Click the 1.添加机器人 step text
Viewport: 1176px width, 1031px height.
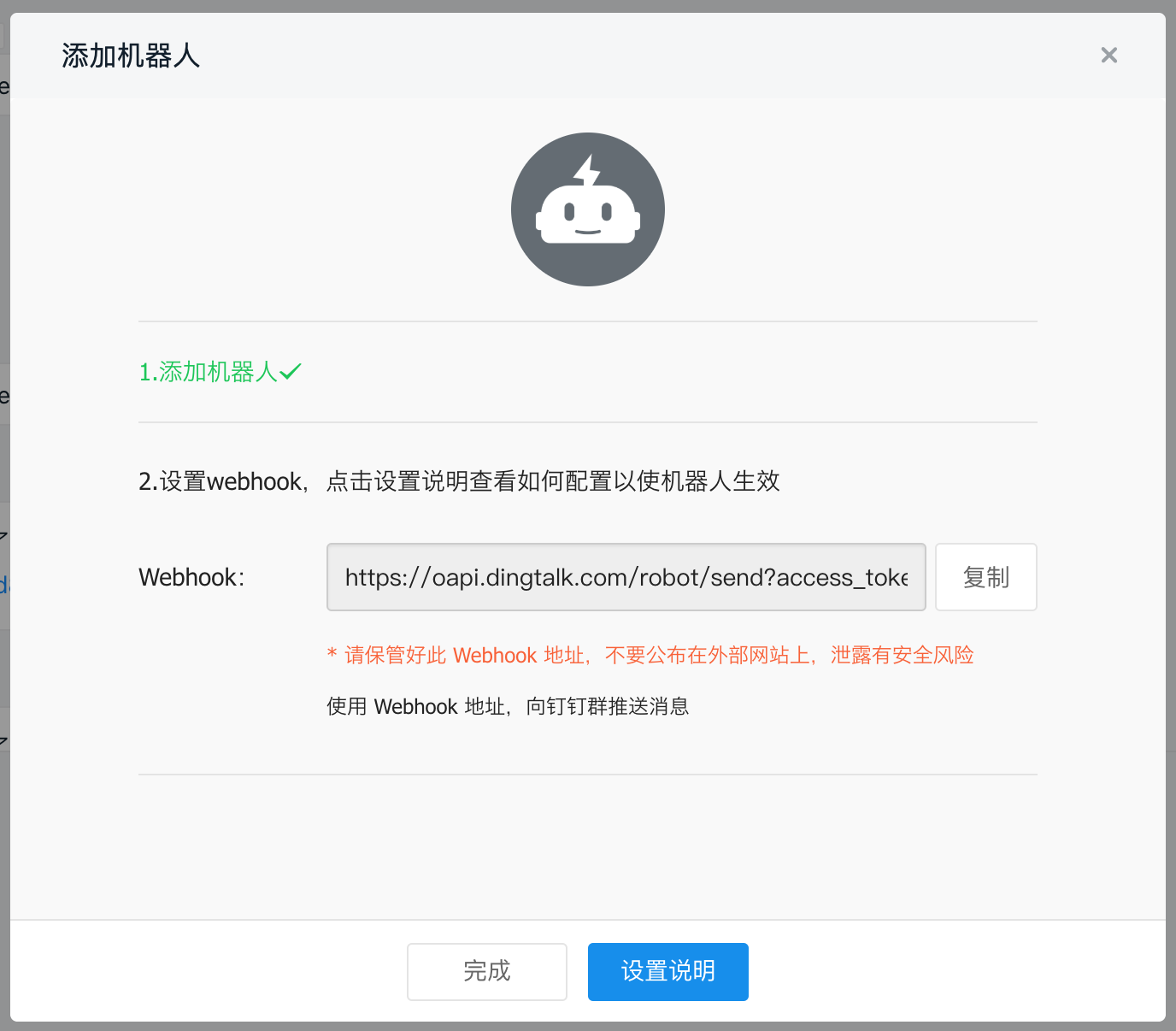pos(209,372)
